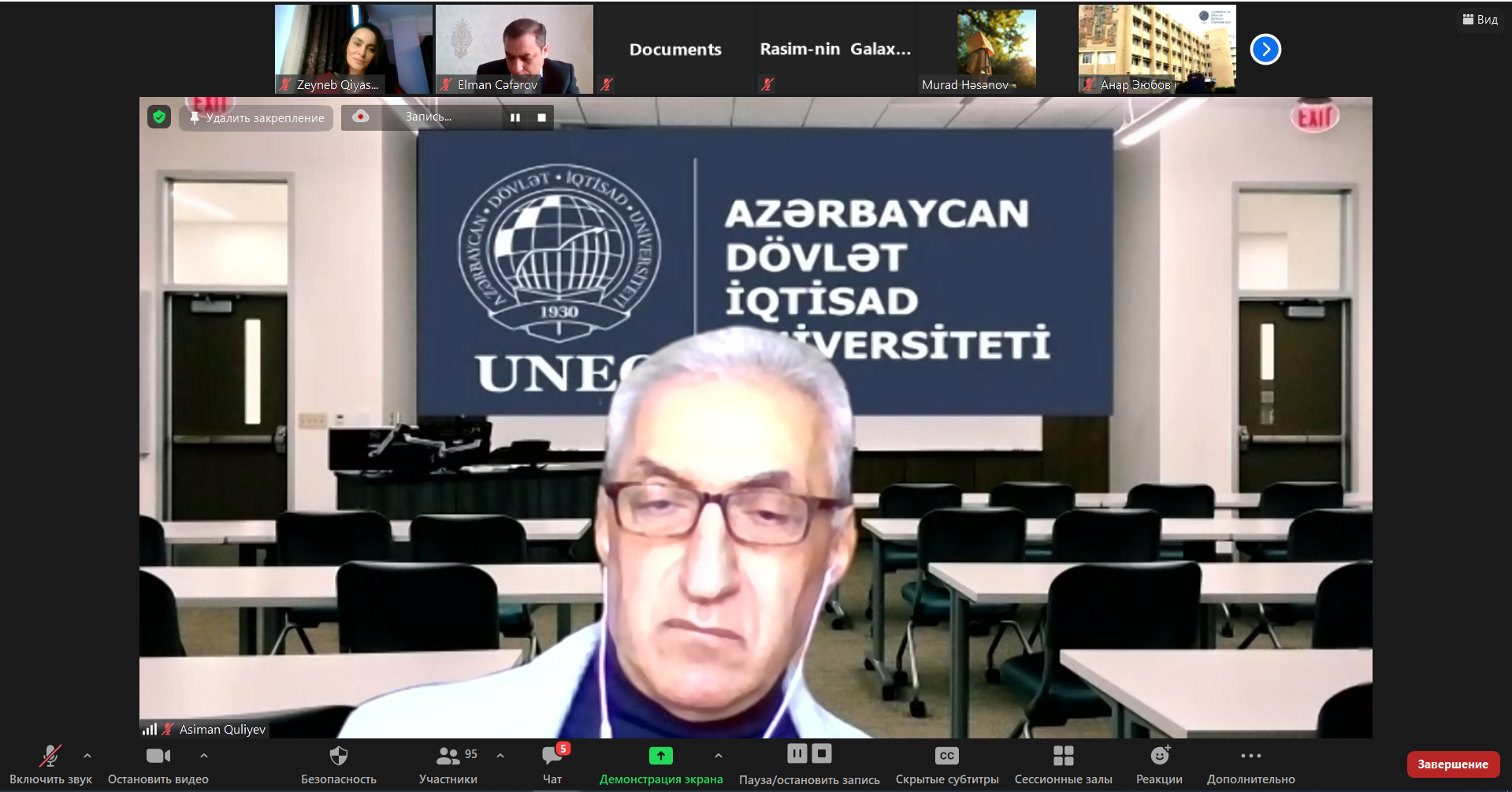Expand microphone audio options chevron

click(x=87, y=755)
